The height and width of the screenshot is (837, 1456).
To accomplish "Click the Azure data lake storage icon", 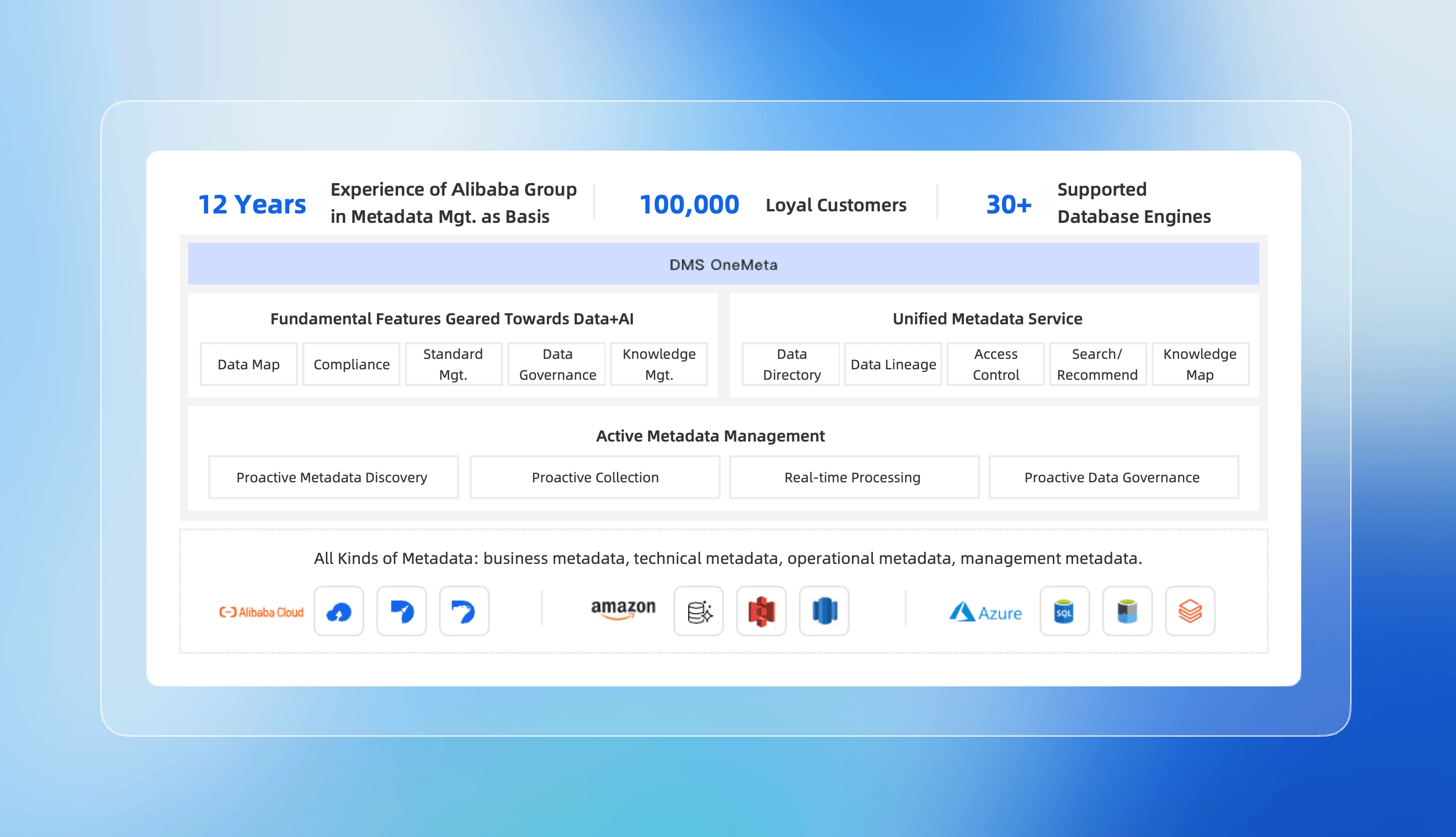I will (x=1127, y=612).
